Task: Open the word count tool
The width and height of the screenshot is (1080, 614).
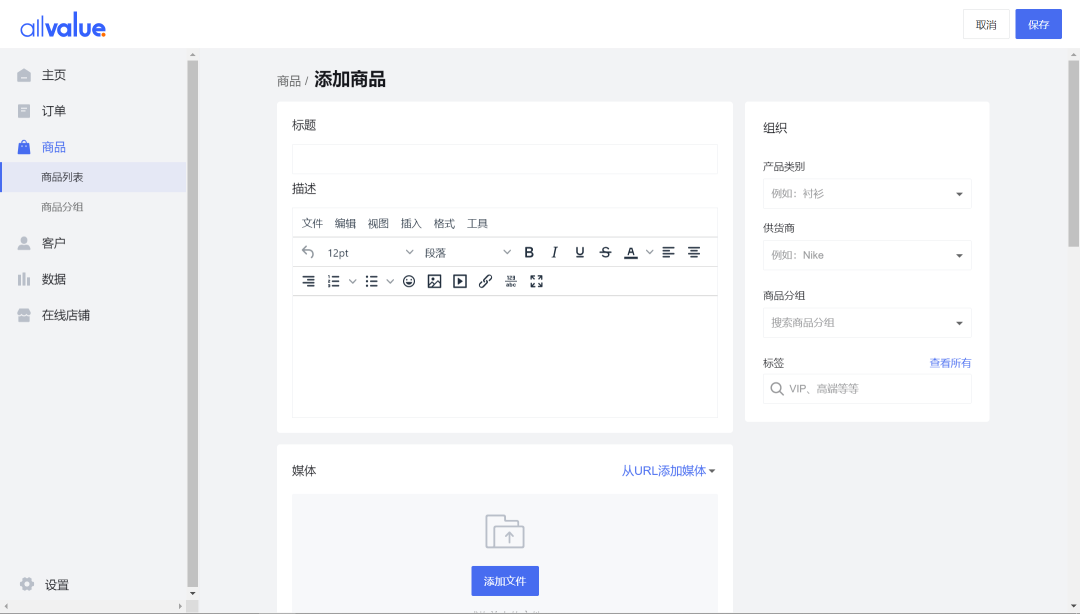Action: click(x=511, y=281)
